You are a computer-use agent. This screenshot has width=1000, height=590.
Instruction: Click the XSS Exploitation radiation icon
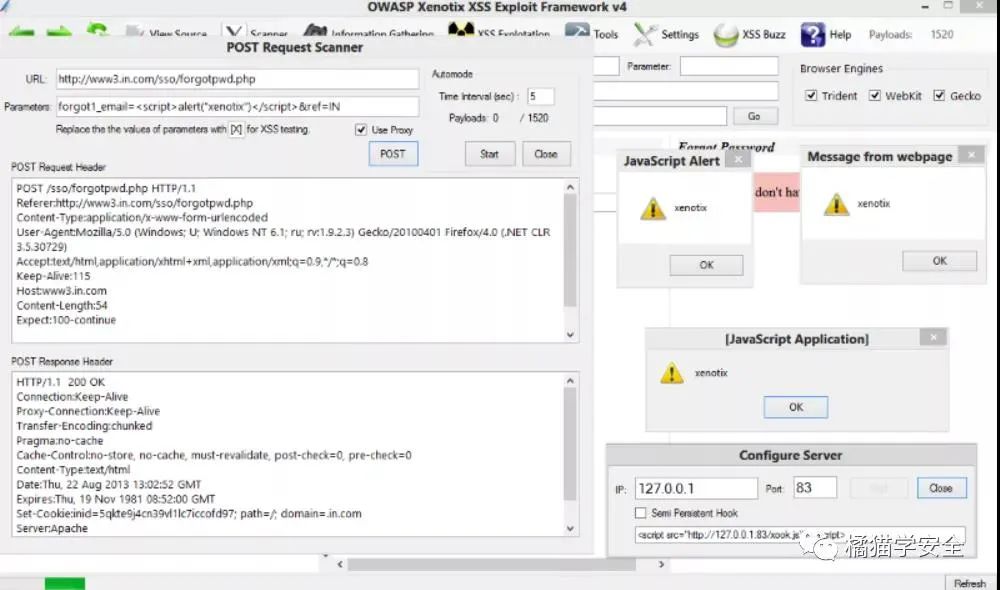pos(461,31)
